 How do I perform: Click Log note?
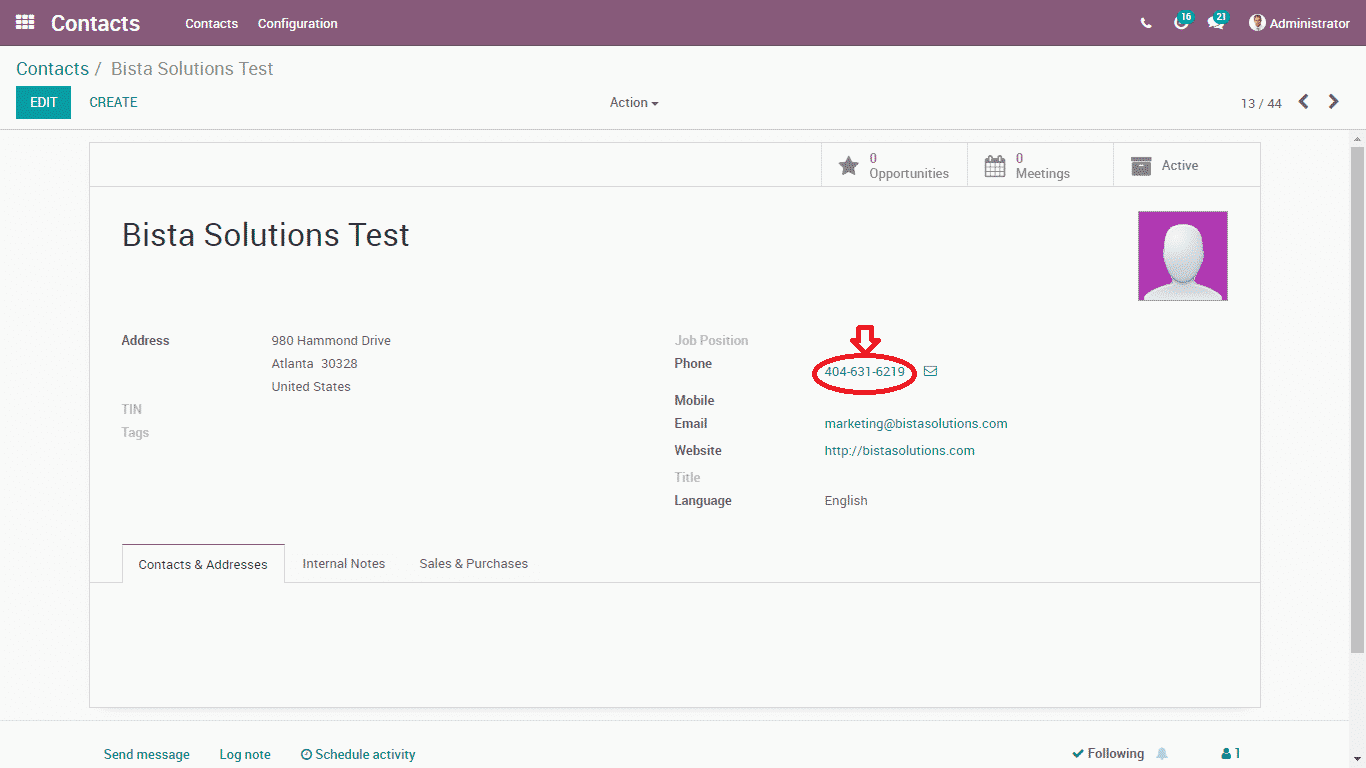[x=245, y=755]
